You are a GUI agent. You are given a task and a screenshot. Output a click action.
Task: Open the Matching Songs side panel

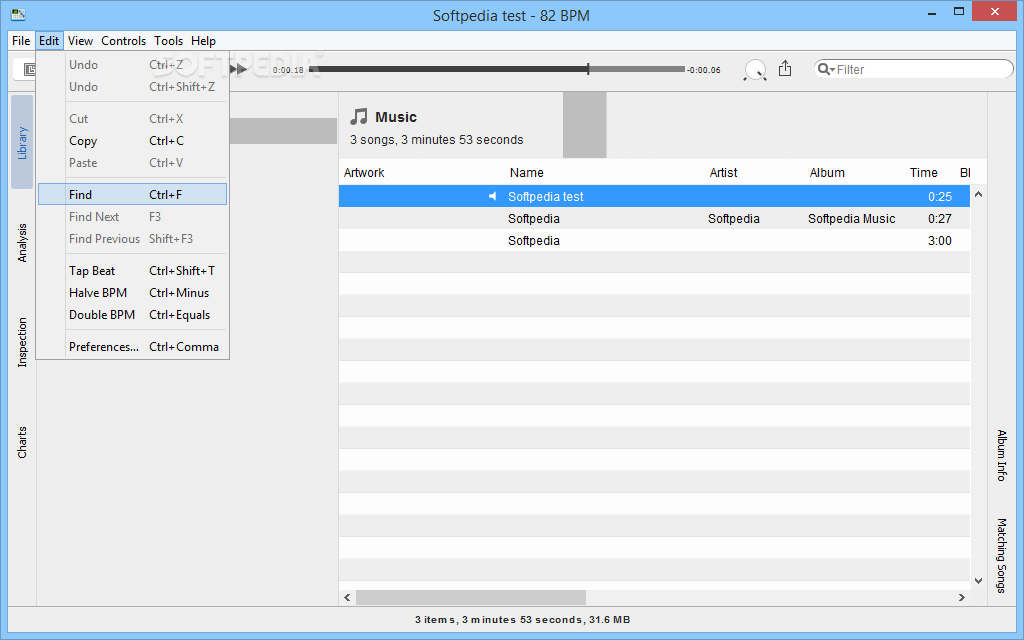tap(1002, 555)
